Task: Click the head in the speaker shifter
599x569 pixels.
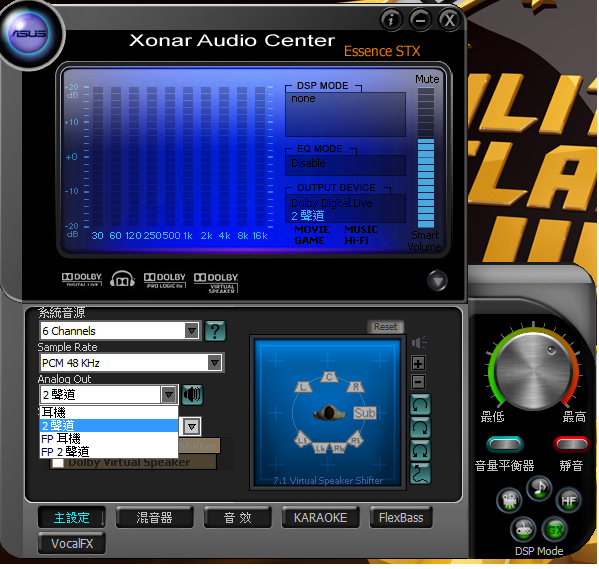Action: coord(328,413)
